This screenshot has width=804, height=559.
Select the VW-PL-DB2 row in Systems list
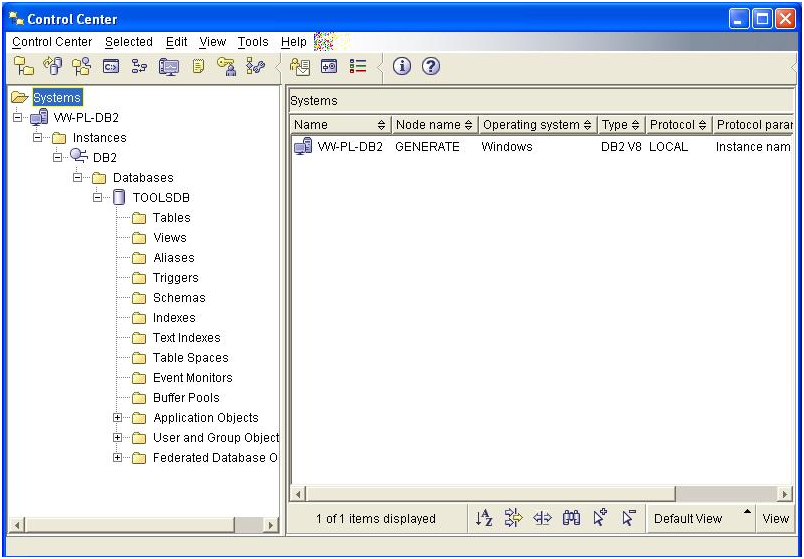542,147
